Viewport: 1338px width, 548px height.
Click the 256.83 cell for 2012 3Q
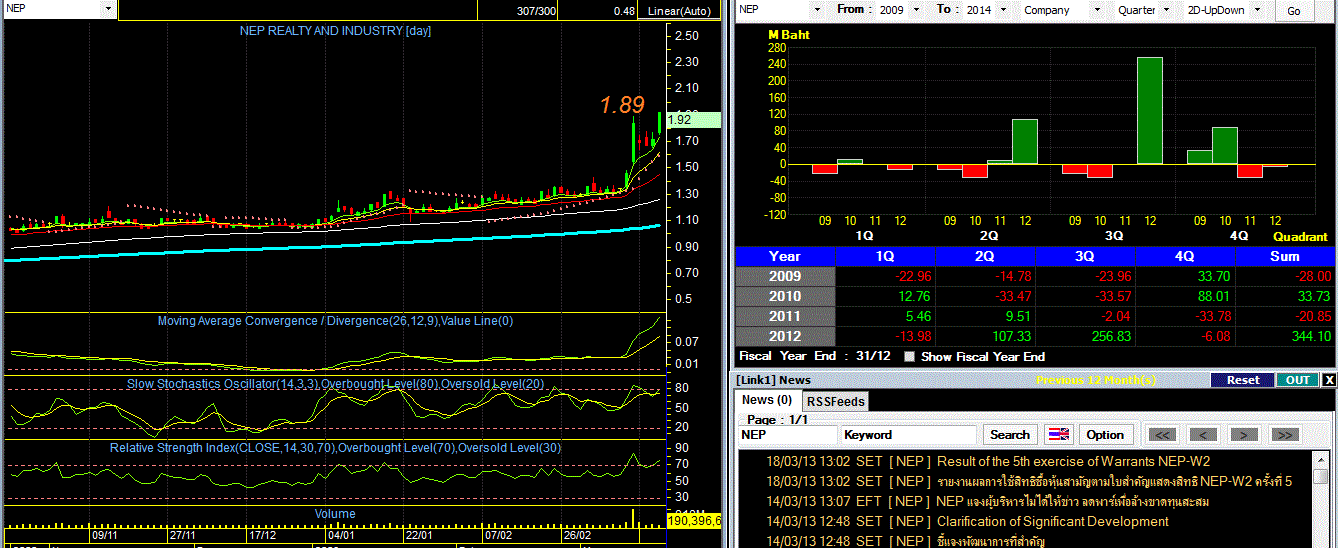(1085, 336)
